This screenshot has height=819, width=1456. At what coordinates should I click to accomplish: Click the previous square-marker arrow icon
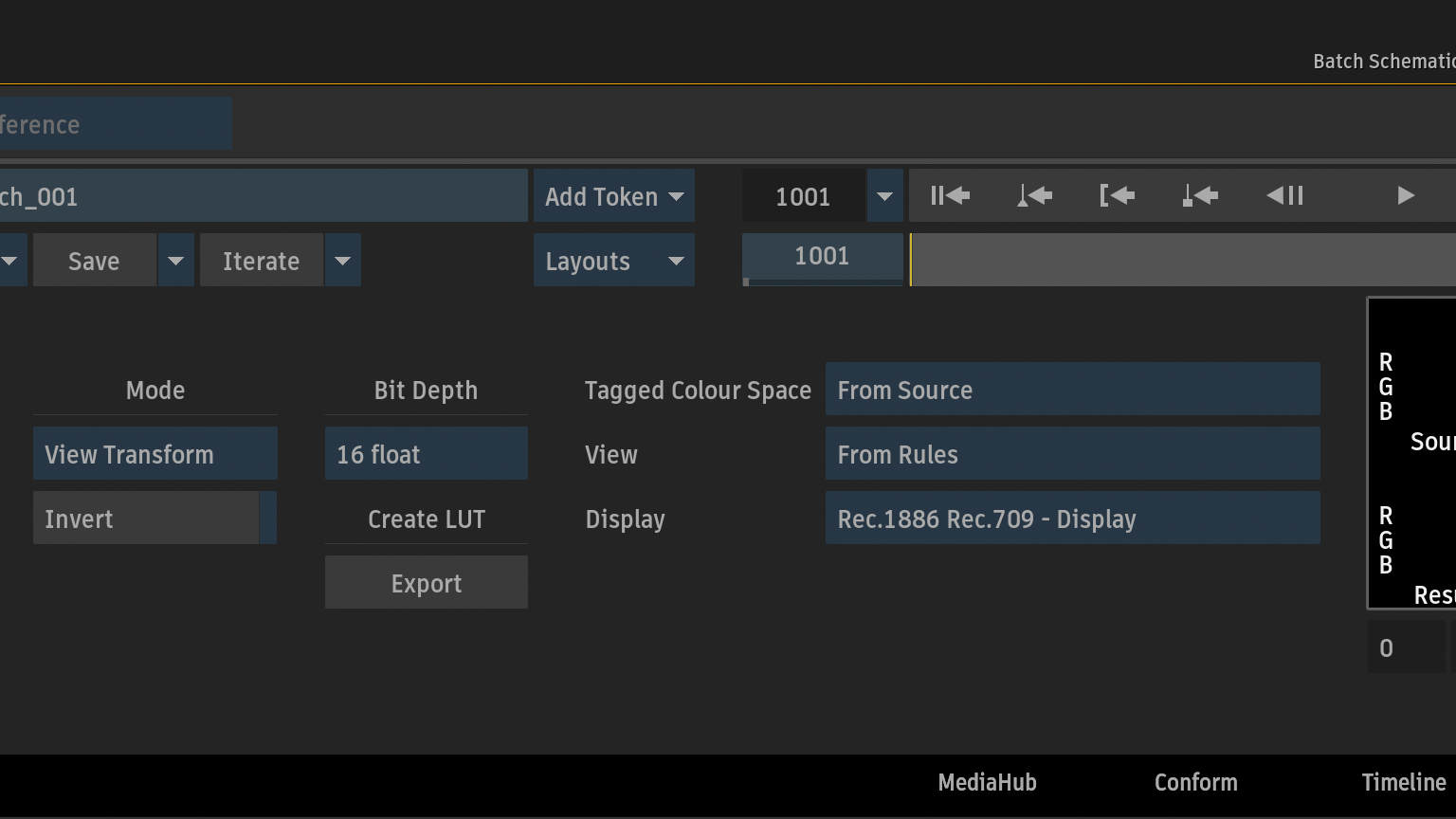(x=1200, y=196)
